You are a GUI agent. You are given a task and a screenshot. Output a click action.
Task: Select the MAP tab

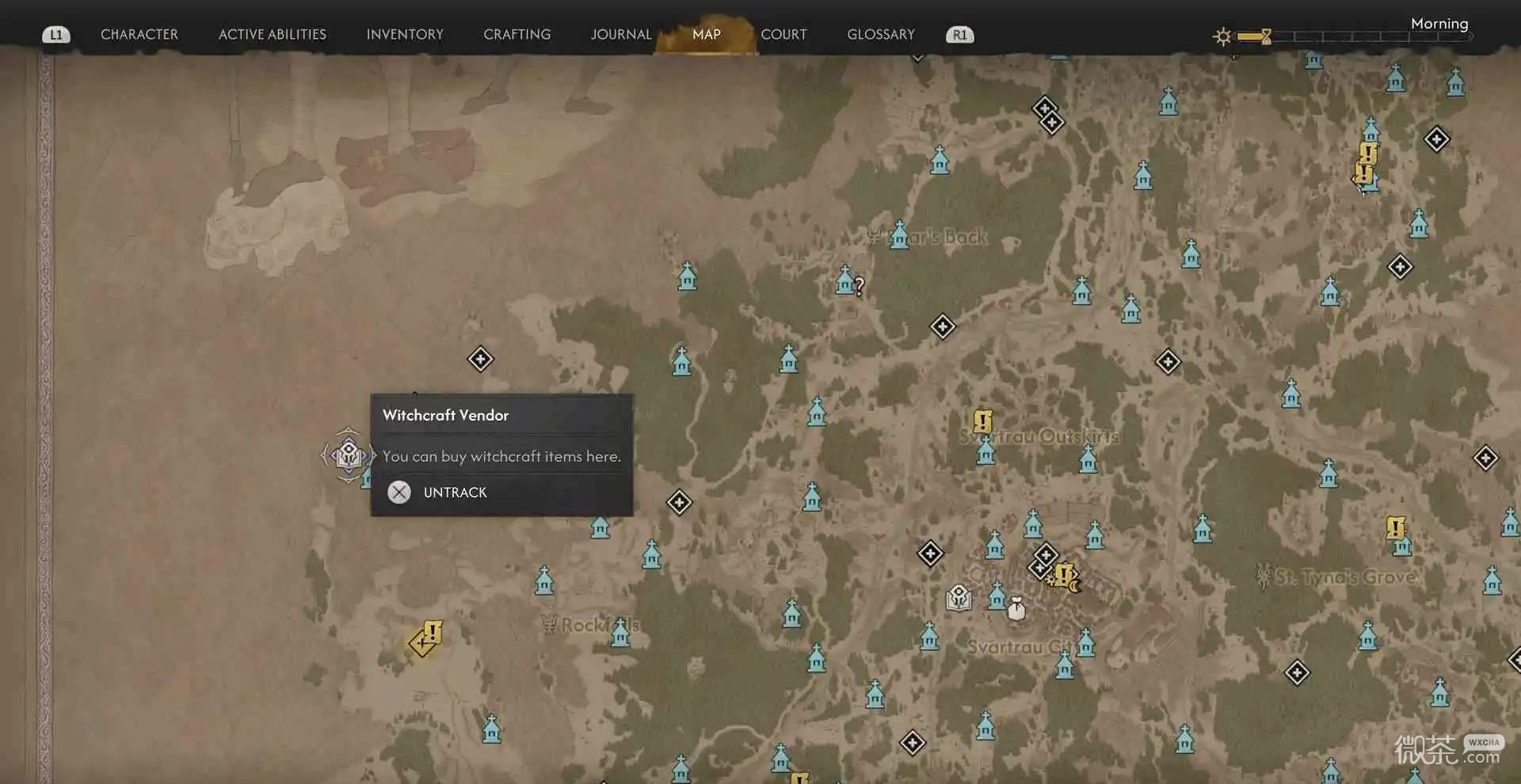707,34
